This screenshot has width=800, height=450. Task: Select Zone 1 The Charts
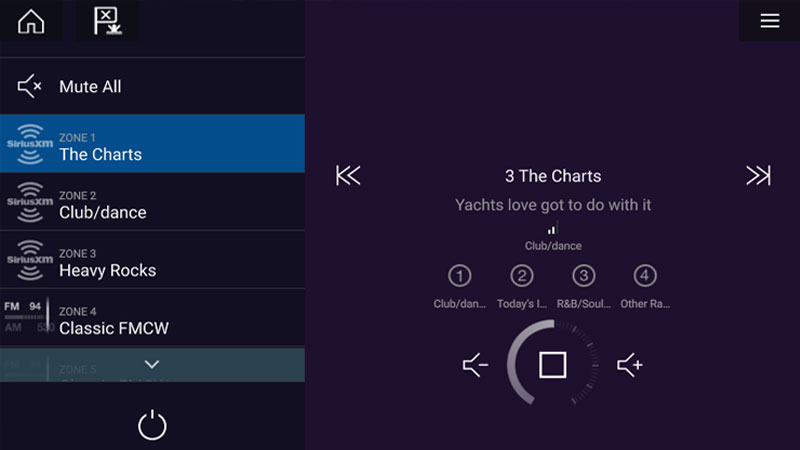coord(152,145)
